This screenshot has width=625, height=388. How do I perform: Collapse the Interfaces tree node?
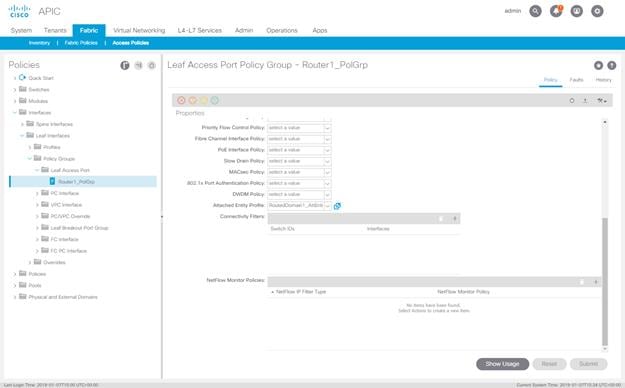15,112
